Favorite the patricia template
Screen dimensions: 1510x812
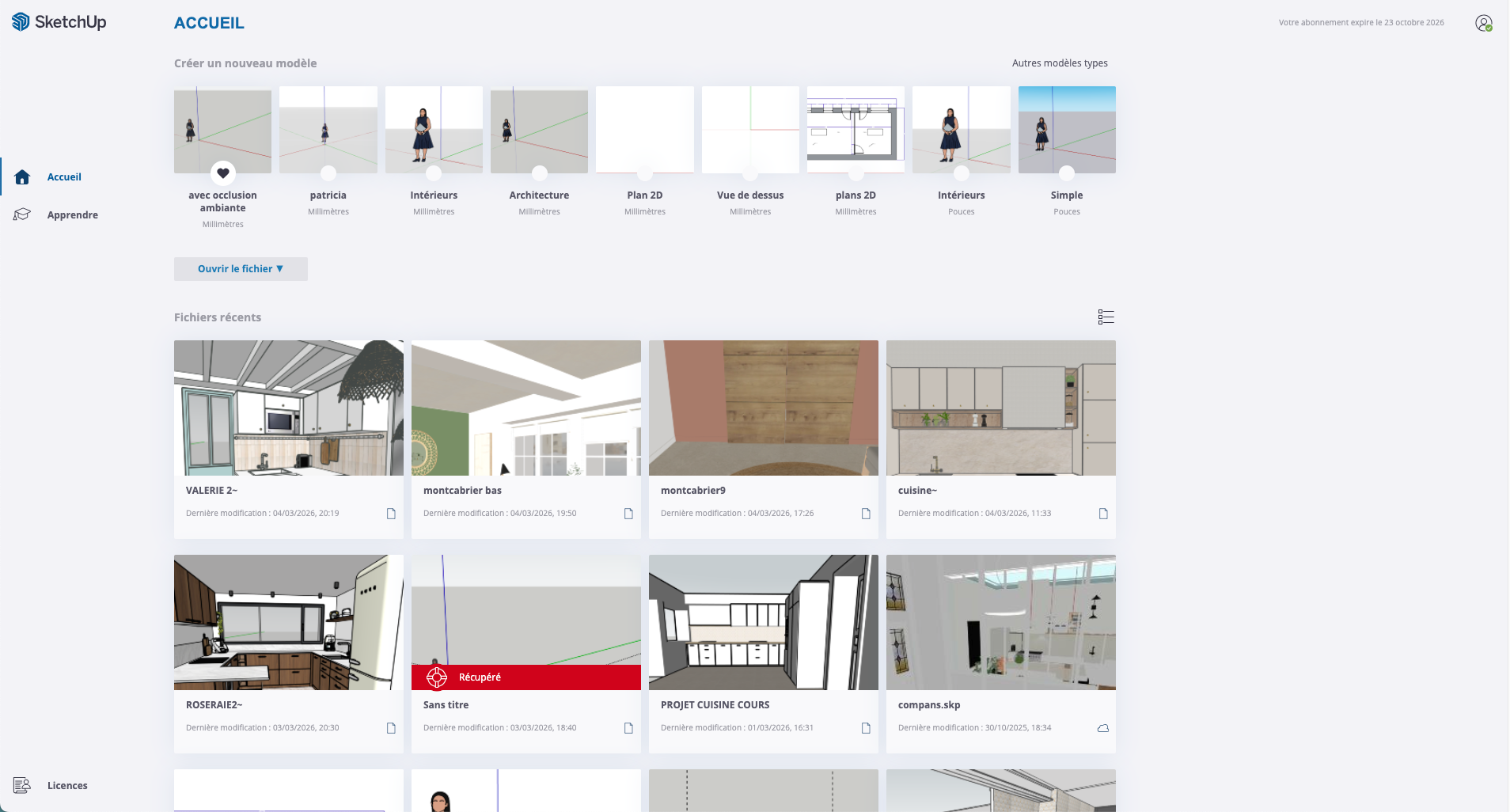(328, 173)
